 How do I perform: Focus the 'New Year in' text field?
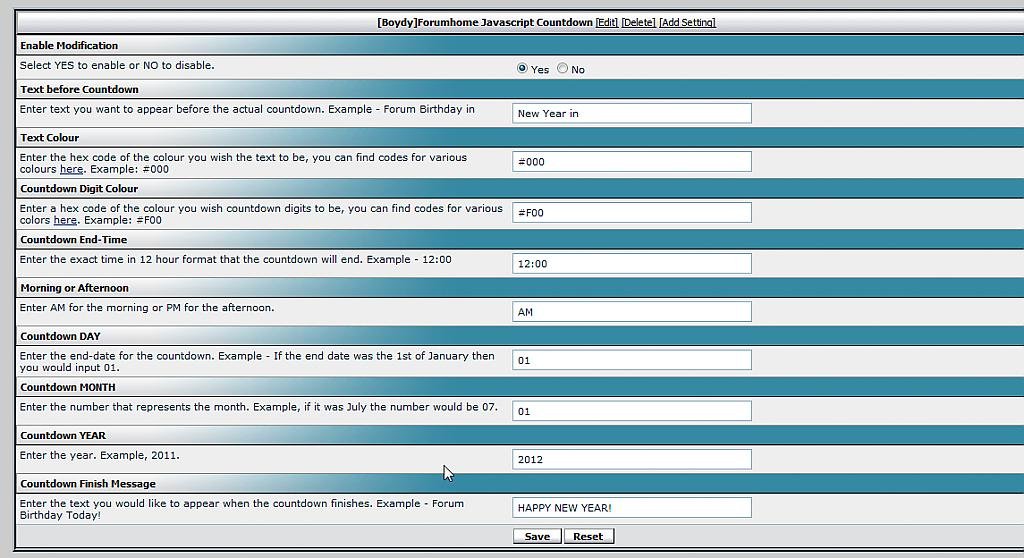pyautogui.click(x=632, y=113)
